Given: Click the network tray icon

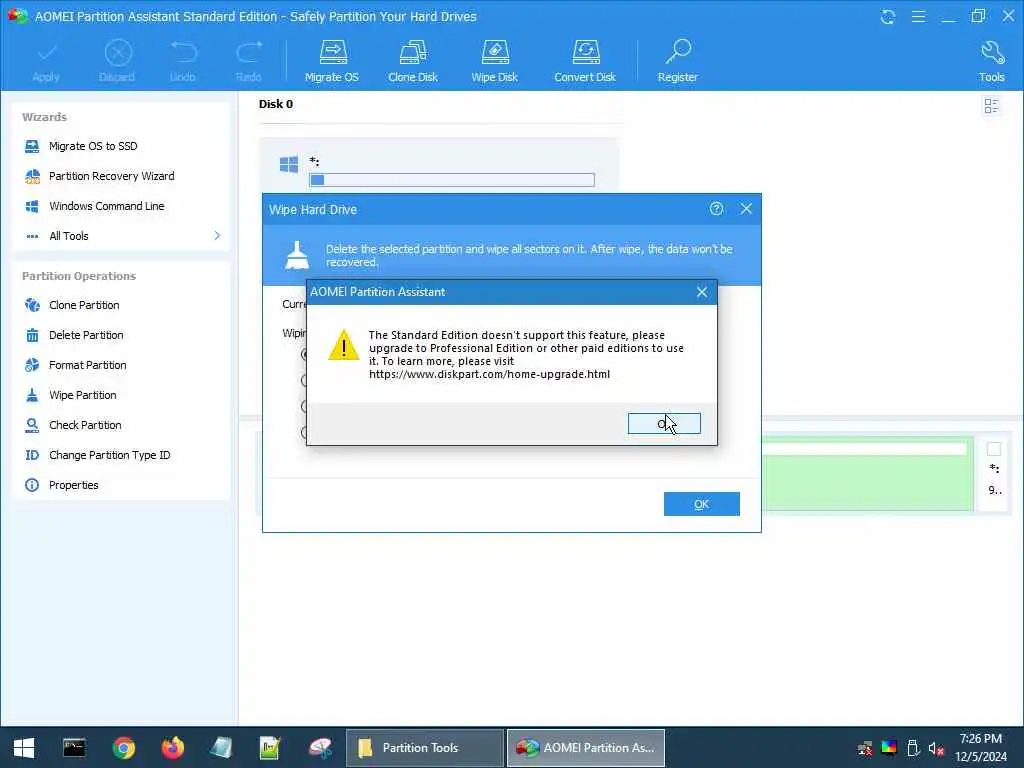Looking at the screenshot, I should coord(865,748).
